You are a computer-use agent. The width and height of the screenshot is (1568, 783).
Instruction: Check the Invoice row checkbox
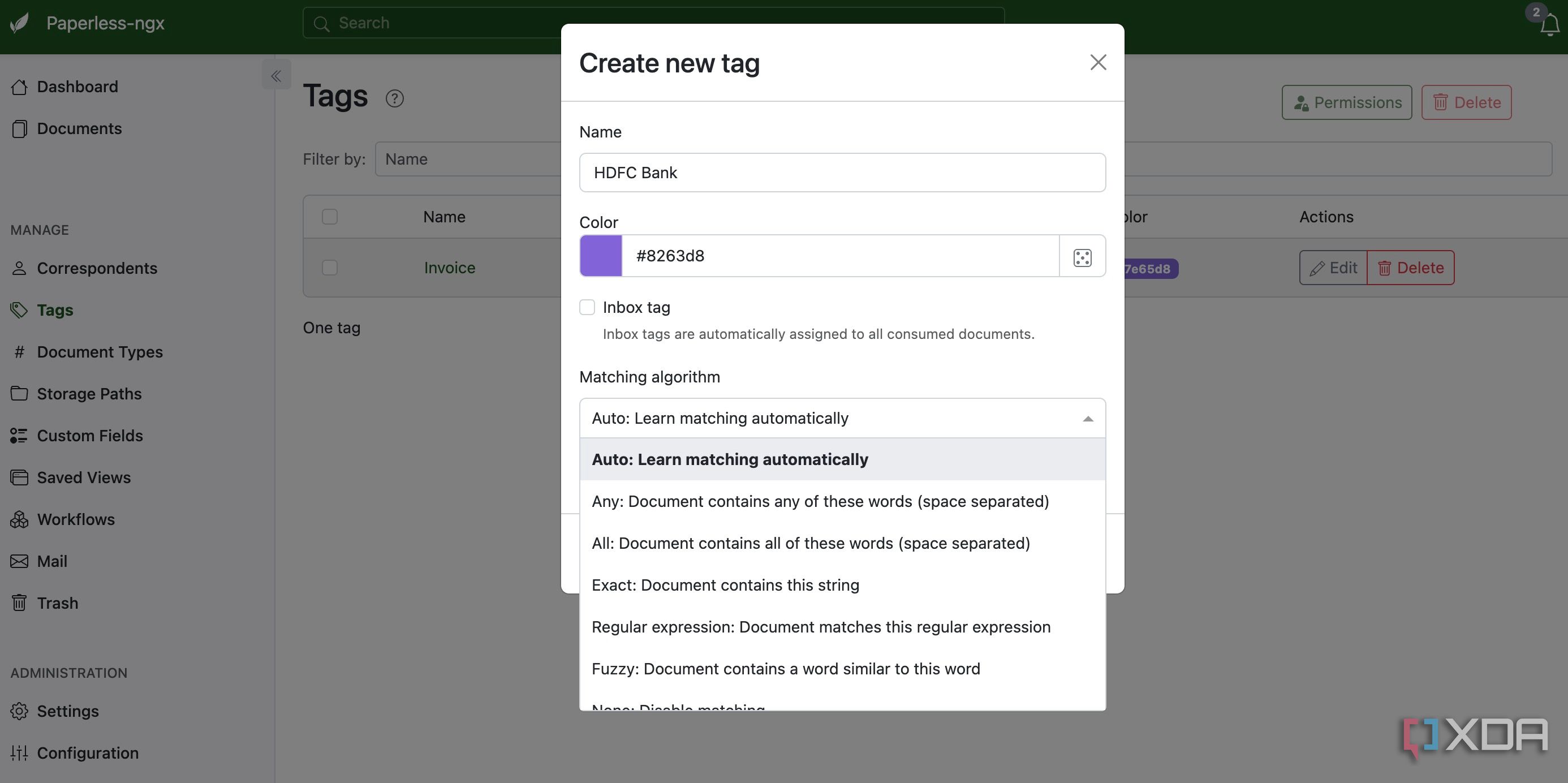click(329, 268)
